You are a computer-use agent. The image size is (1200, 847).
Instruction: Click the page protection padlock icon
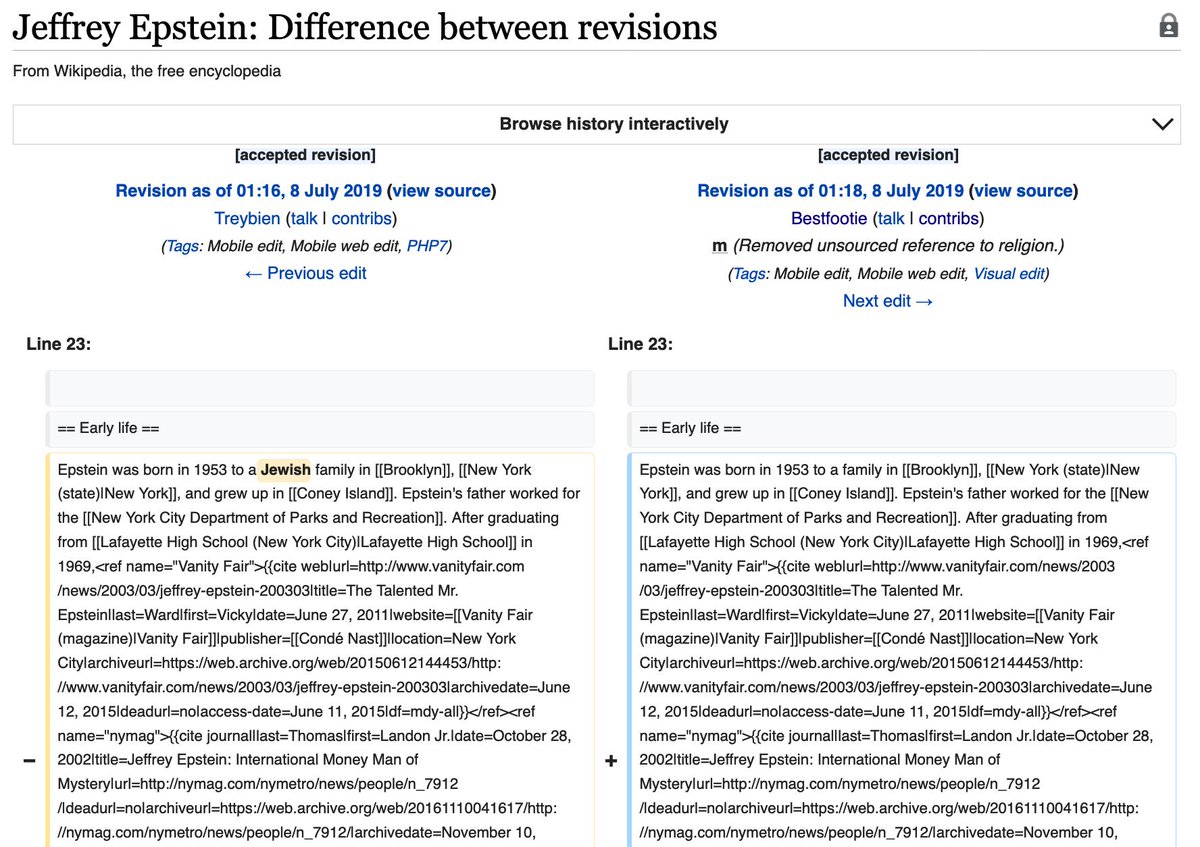click(x=1168, y=27)
